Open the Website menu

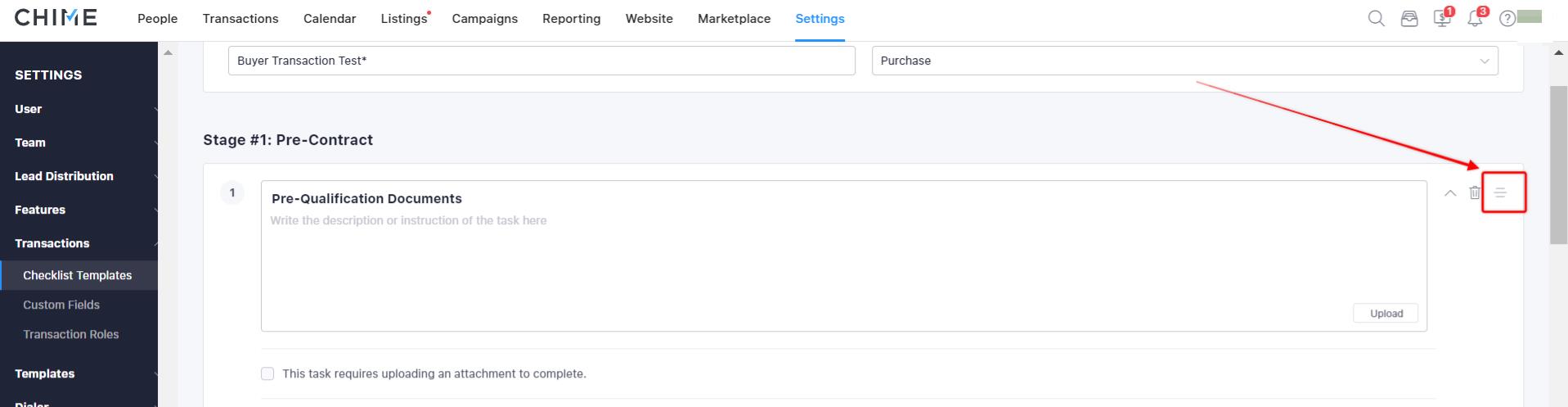coord(649,19)
